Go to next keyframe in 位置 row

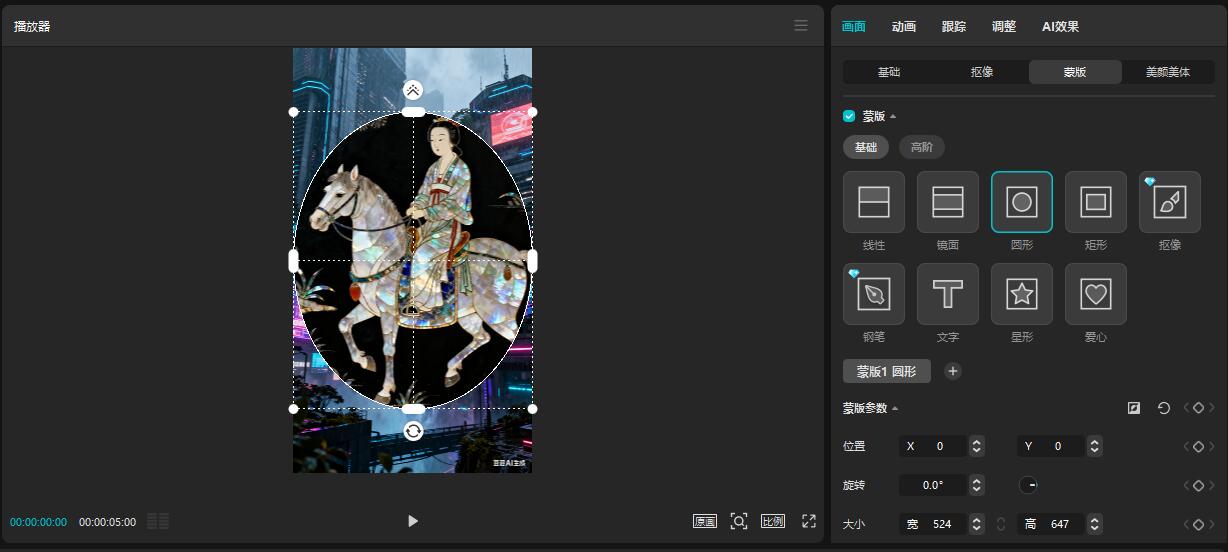[1212, 447]
